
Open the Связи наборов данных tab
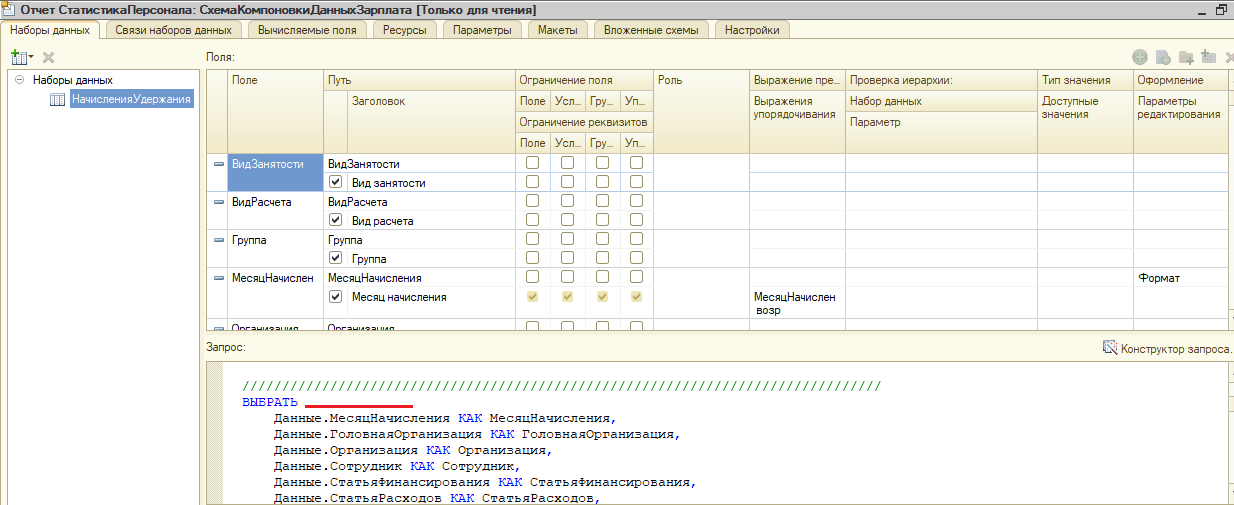point(173,30)
